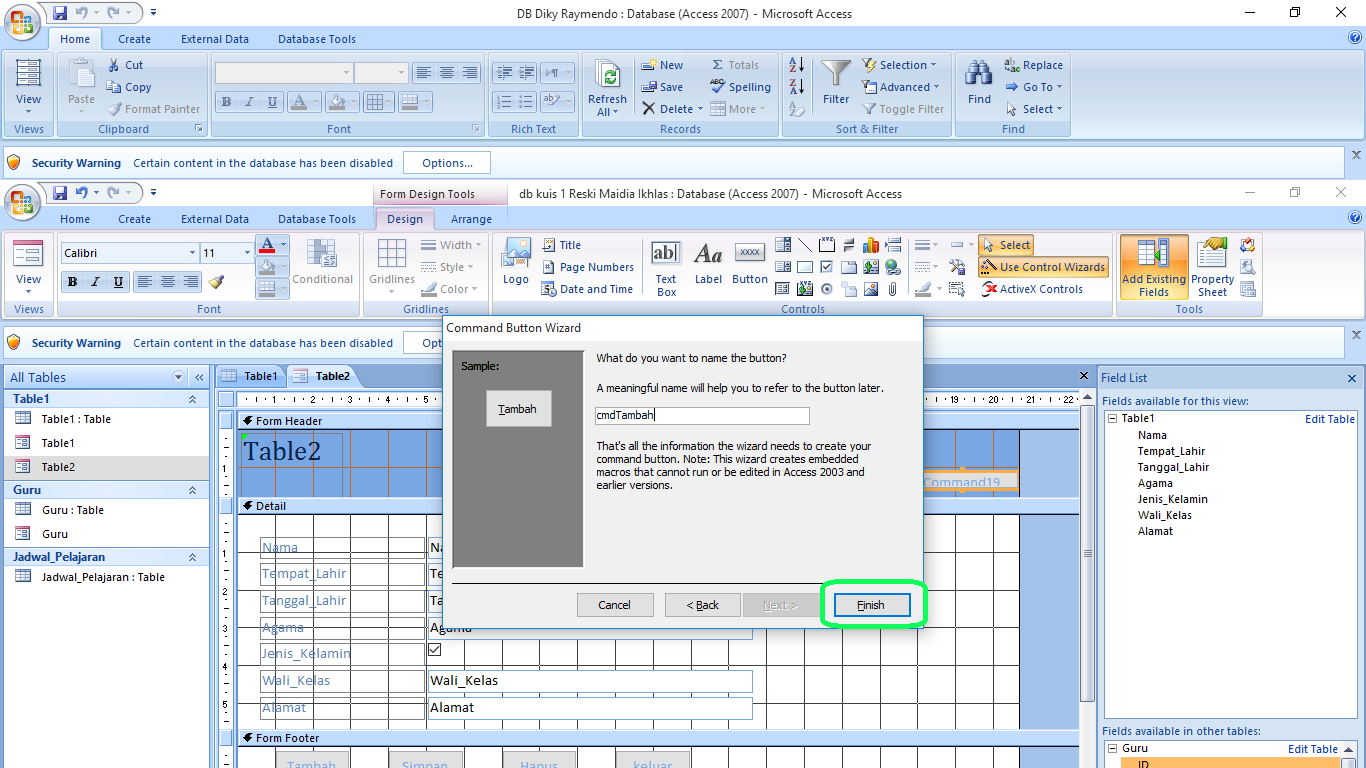Go Back in the Command Button Wizard

pos(703,605)
